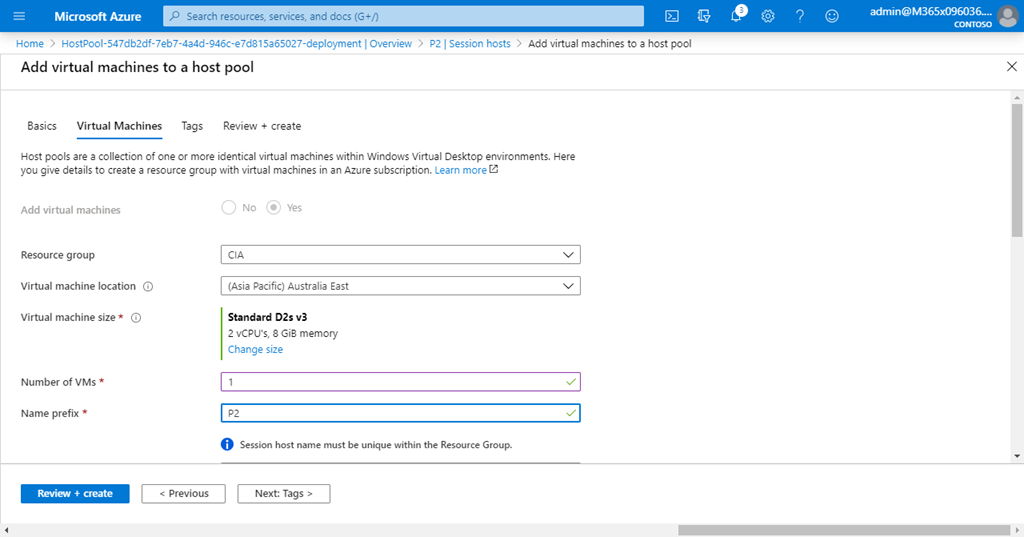Open the feedback smiley icon
Image resolution: width=1024 pixels, height=537 pixels.
tap(832, 16)
